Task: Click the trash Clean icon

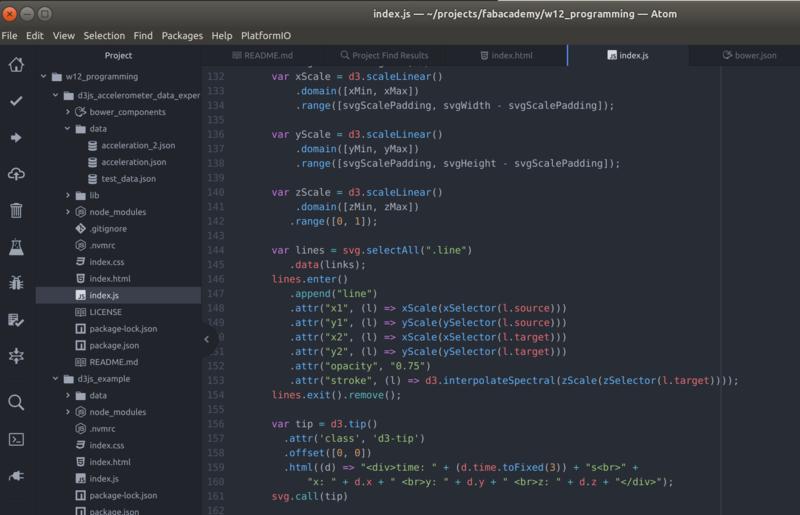Action: (x=16, y=210)
